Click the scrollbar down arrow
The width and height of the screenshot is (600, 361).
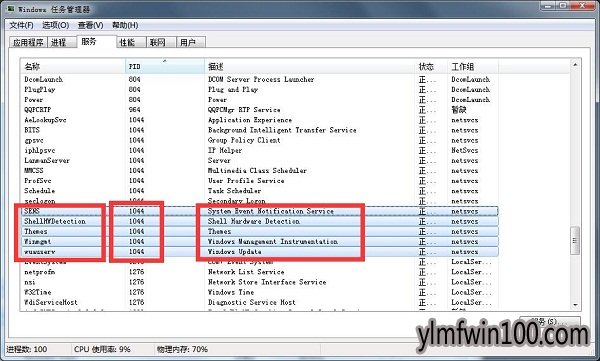tap(575, 305)
